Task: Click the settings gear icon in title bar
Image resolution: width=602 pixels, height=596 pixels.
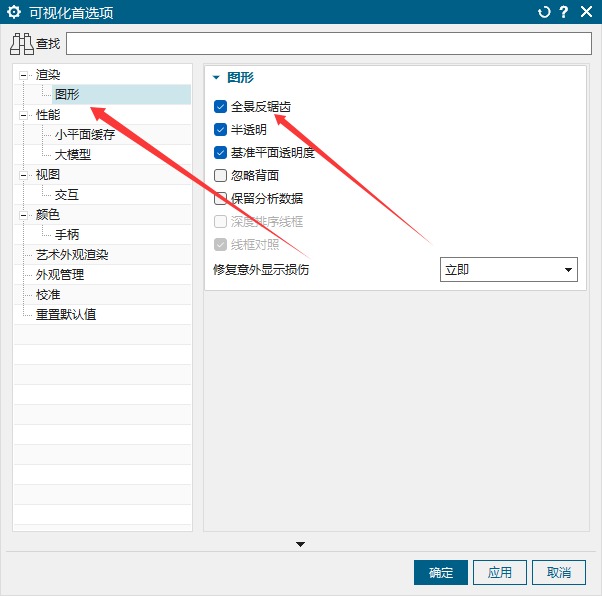Action: pos(14,12)
